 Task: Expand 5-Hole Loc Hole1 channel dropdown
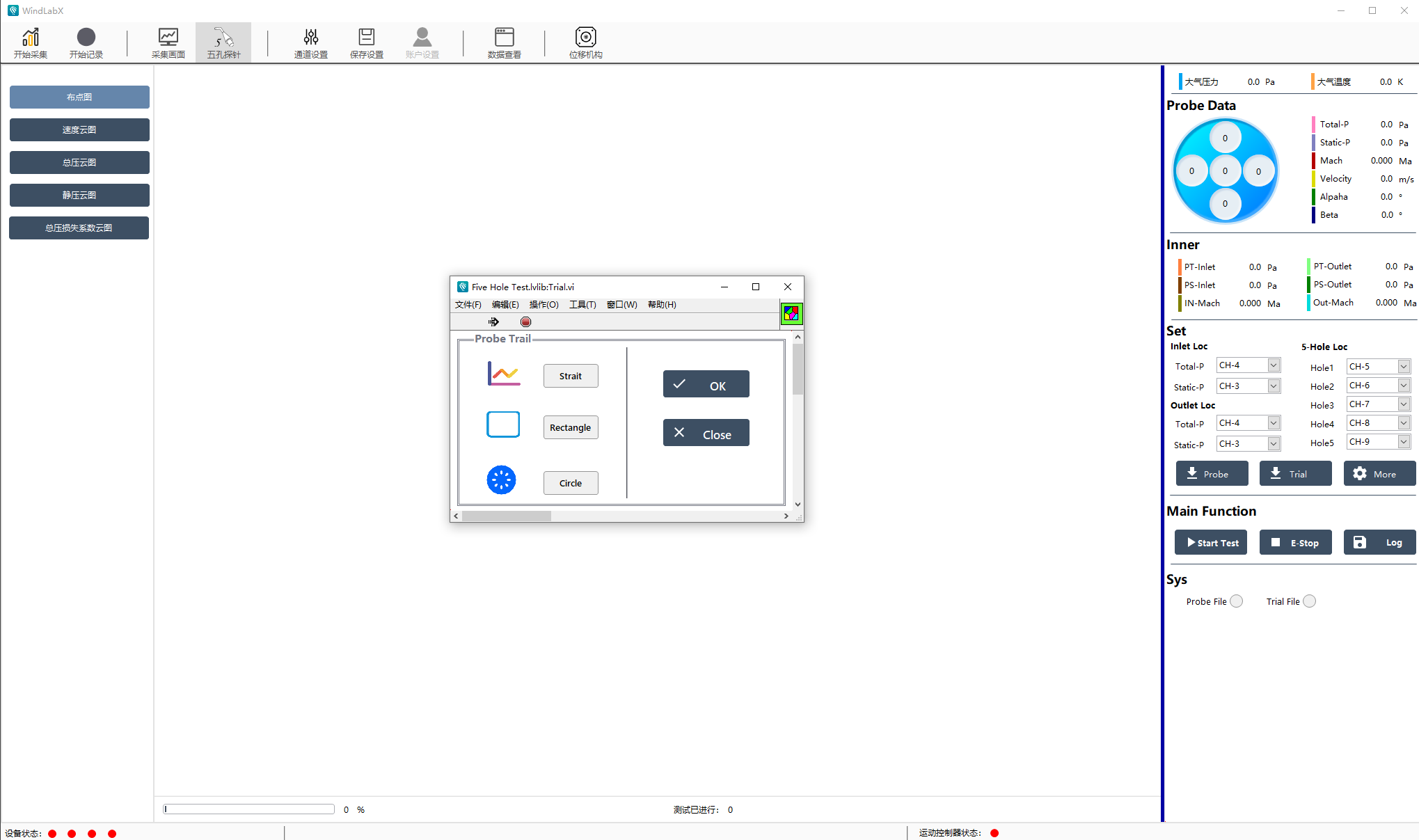coord(1405,366)
